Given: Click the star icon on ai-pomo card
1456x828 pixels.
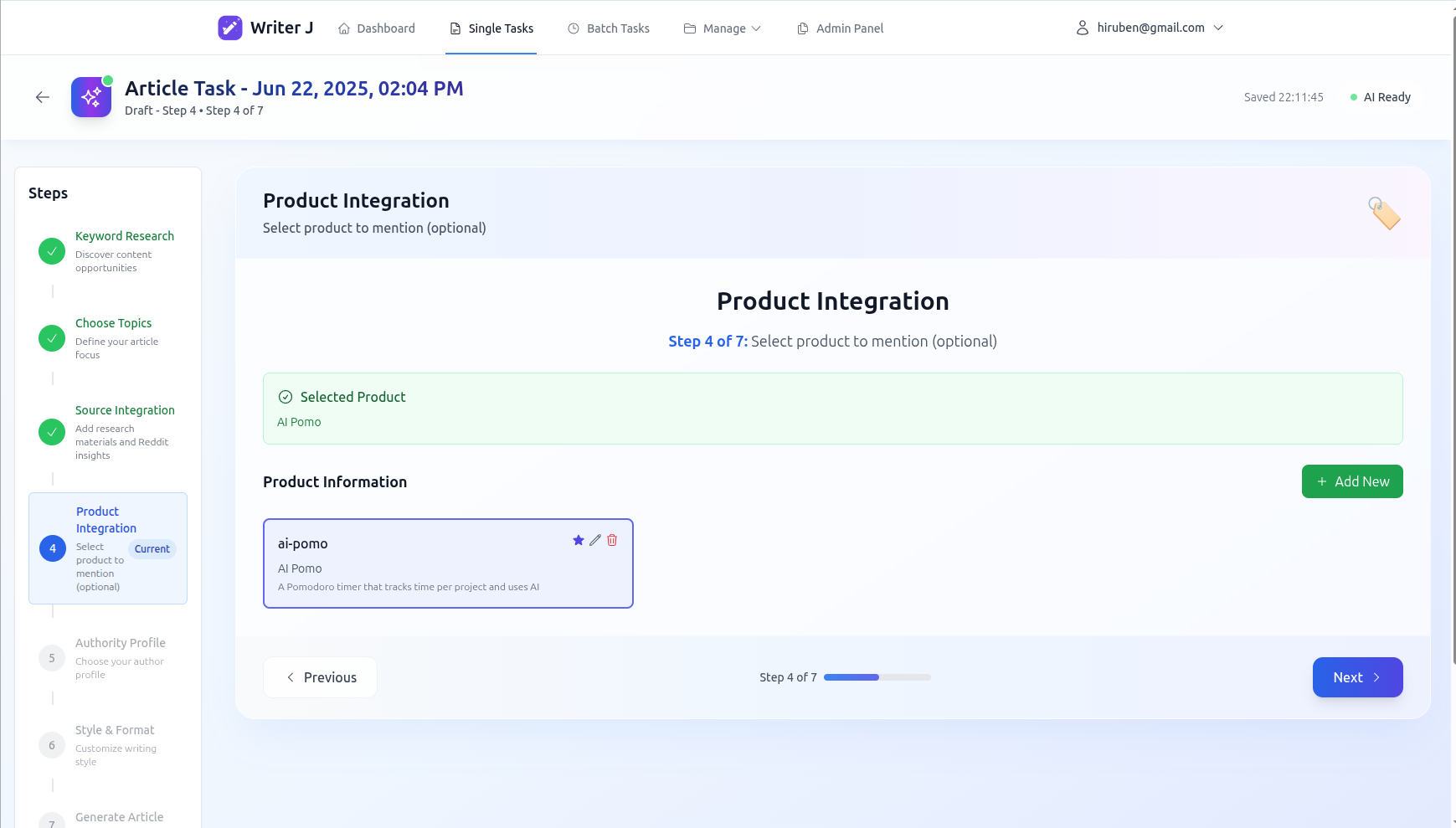Looking at the screenshot, I should tap(578, 540).
